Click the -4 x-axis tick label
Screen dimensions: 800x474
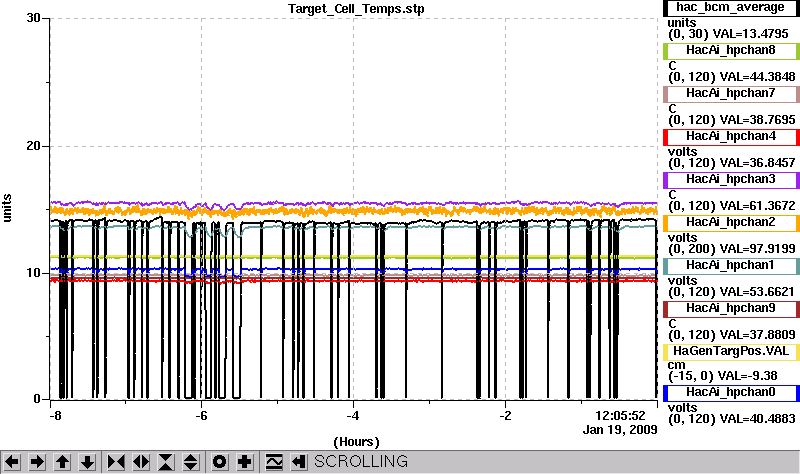tap(353, 416)
